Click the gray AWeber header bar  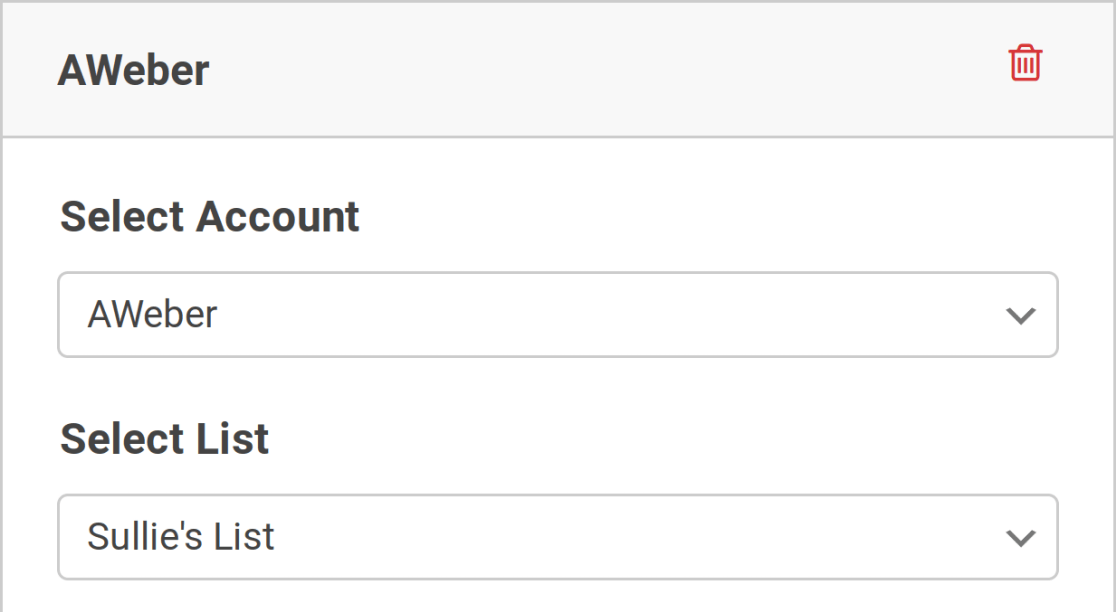(557, 69)
